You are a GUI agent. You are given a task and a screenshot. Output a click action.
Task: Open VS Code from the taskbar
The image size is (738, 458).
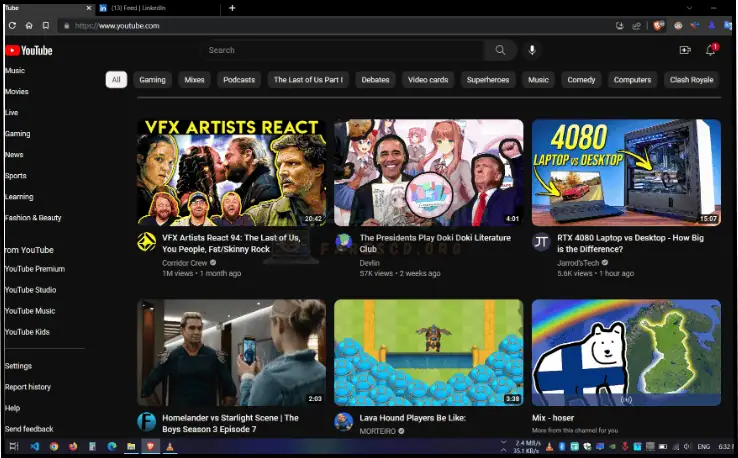click(x=34, y=446)
